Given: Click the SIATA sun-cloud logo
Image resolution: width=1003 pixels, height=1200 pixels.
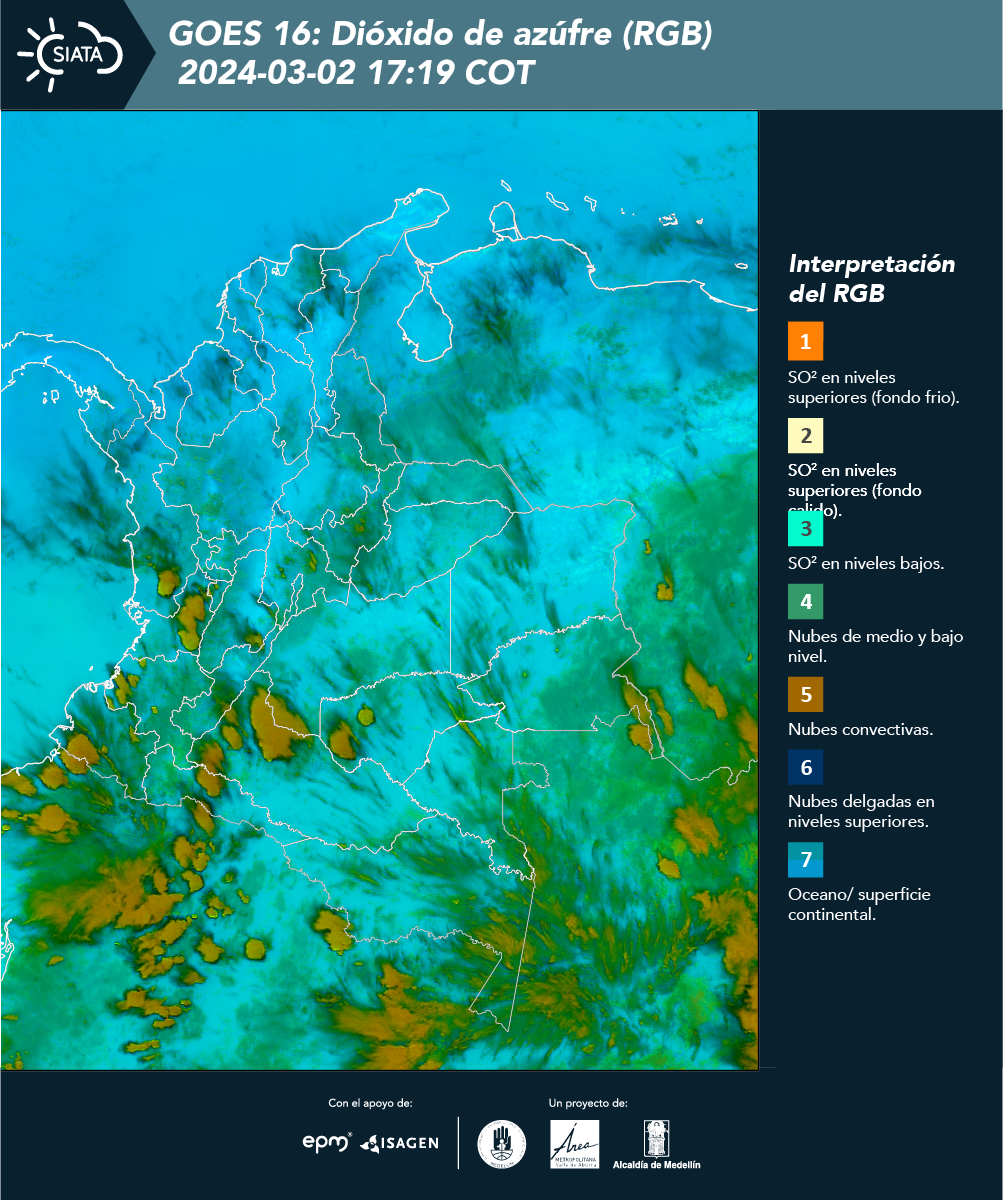Looking at the screenshot, I should click(x=70, y=53).
